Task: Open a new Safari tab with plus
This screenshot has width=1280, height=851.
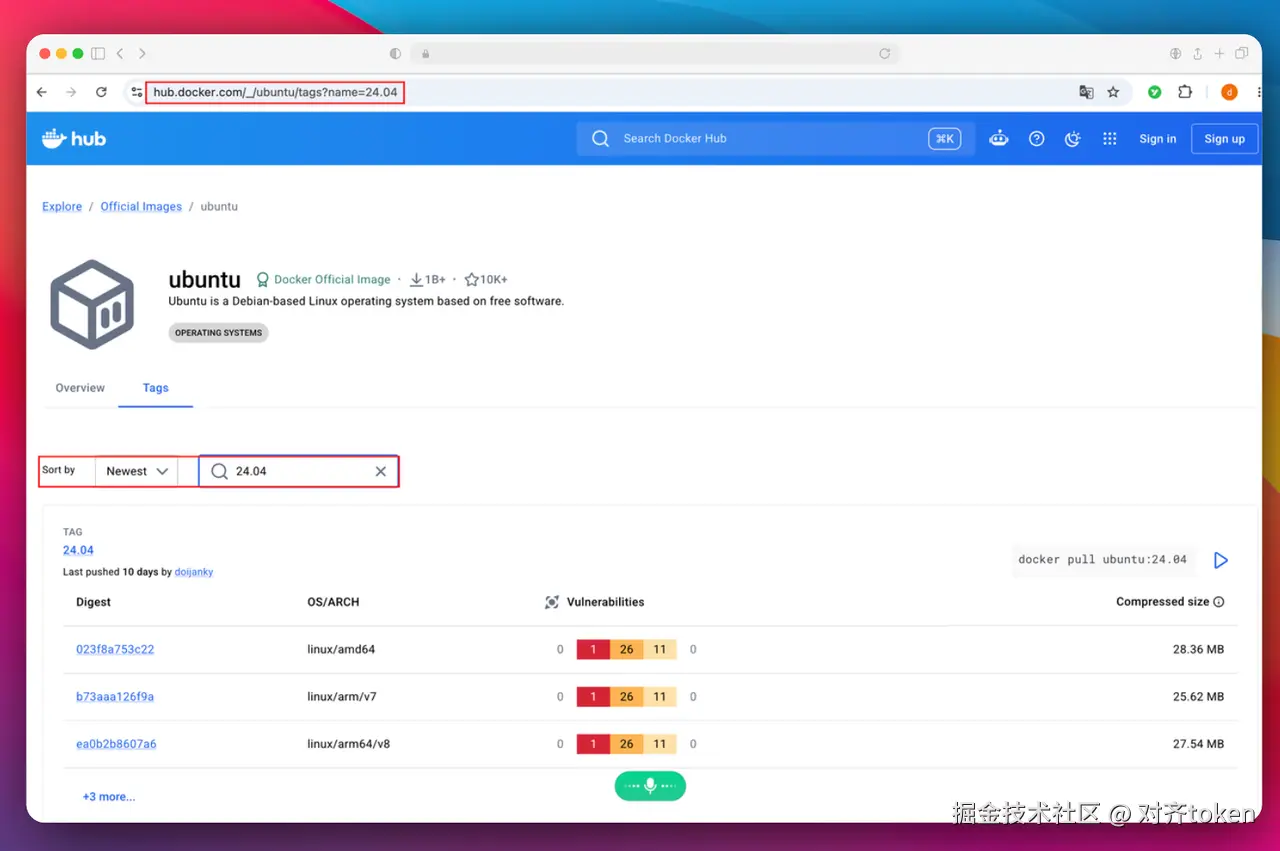Action: point(1219,53)
